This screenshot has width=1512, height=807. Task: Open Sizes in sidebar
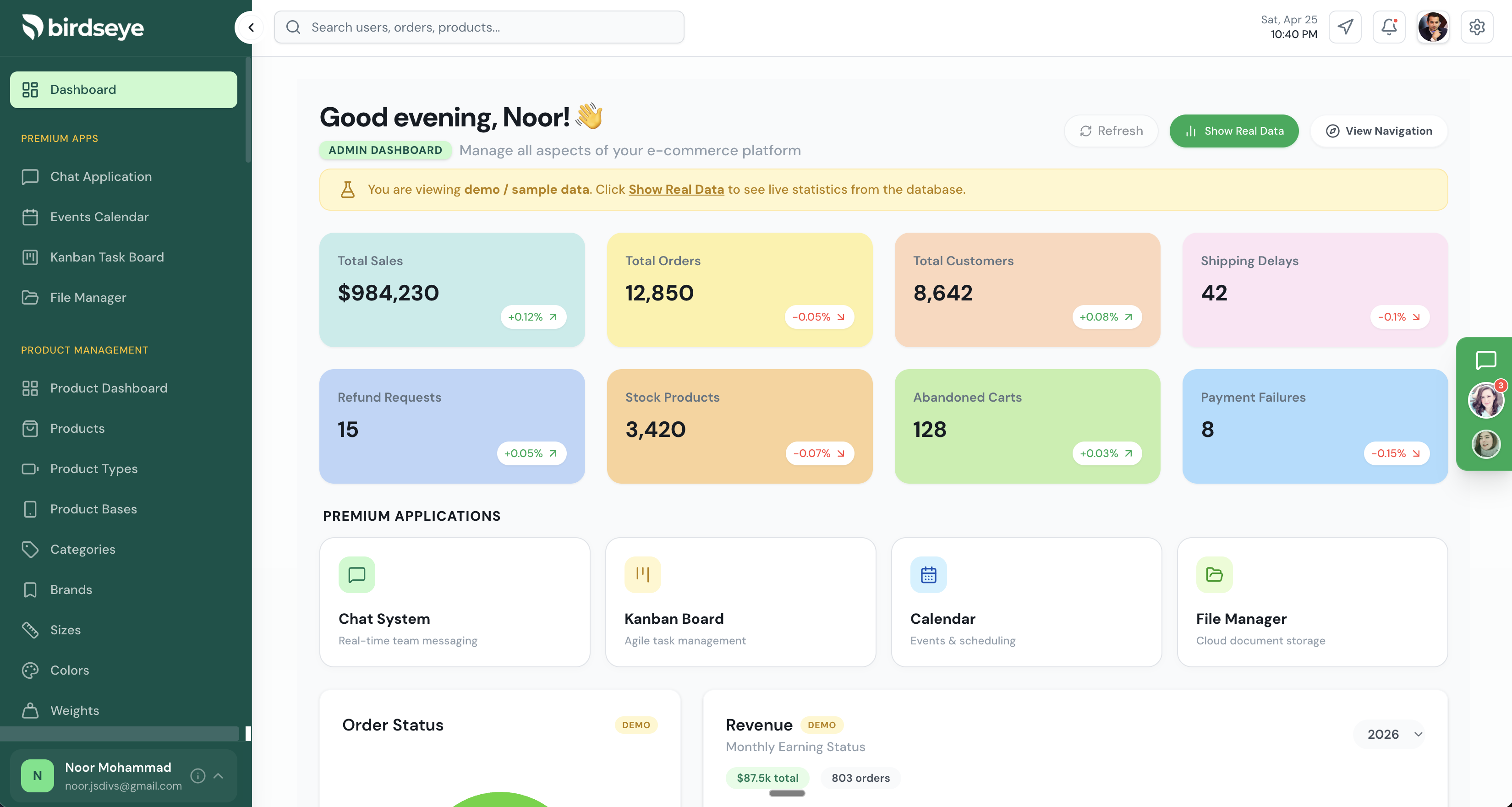coord(123,630)
